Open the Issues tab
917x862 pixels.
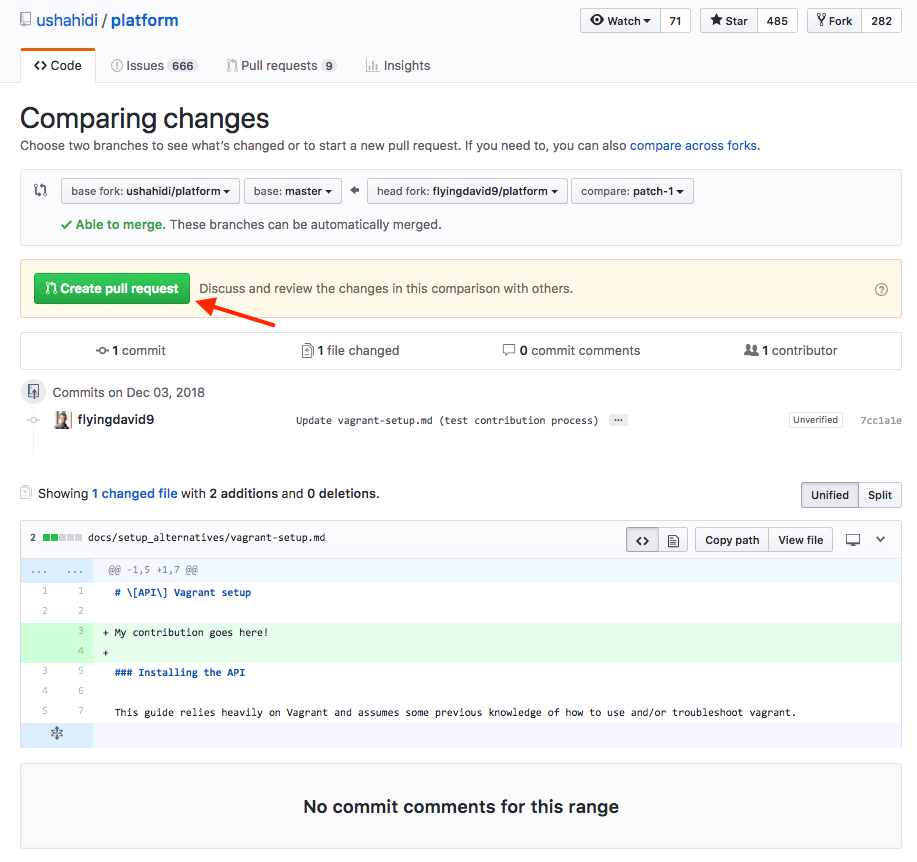[153, 66]
